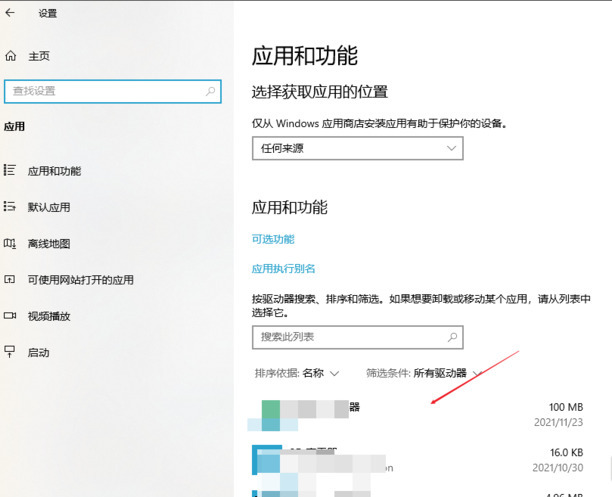This screenshot has width=612, height=497.
Task: Click the 设置 window title
Action: pyautogui.click(x=48, y=13)
